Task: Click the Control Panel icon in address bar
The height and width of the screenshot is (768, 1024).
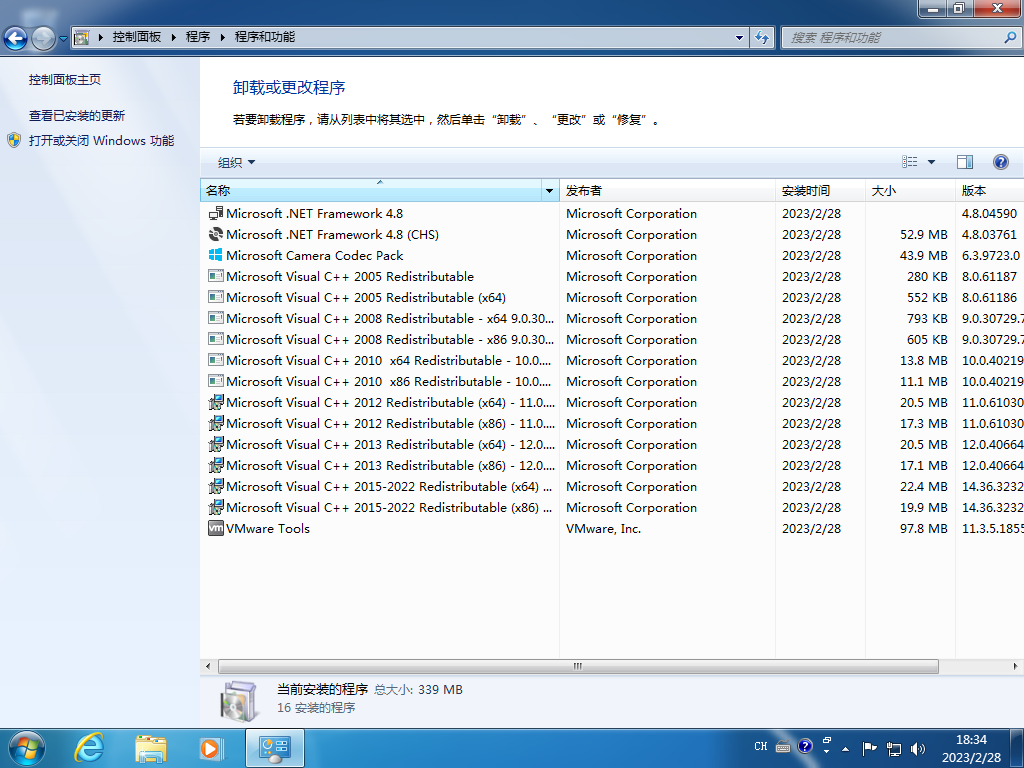Action: (82, 37)
